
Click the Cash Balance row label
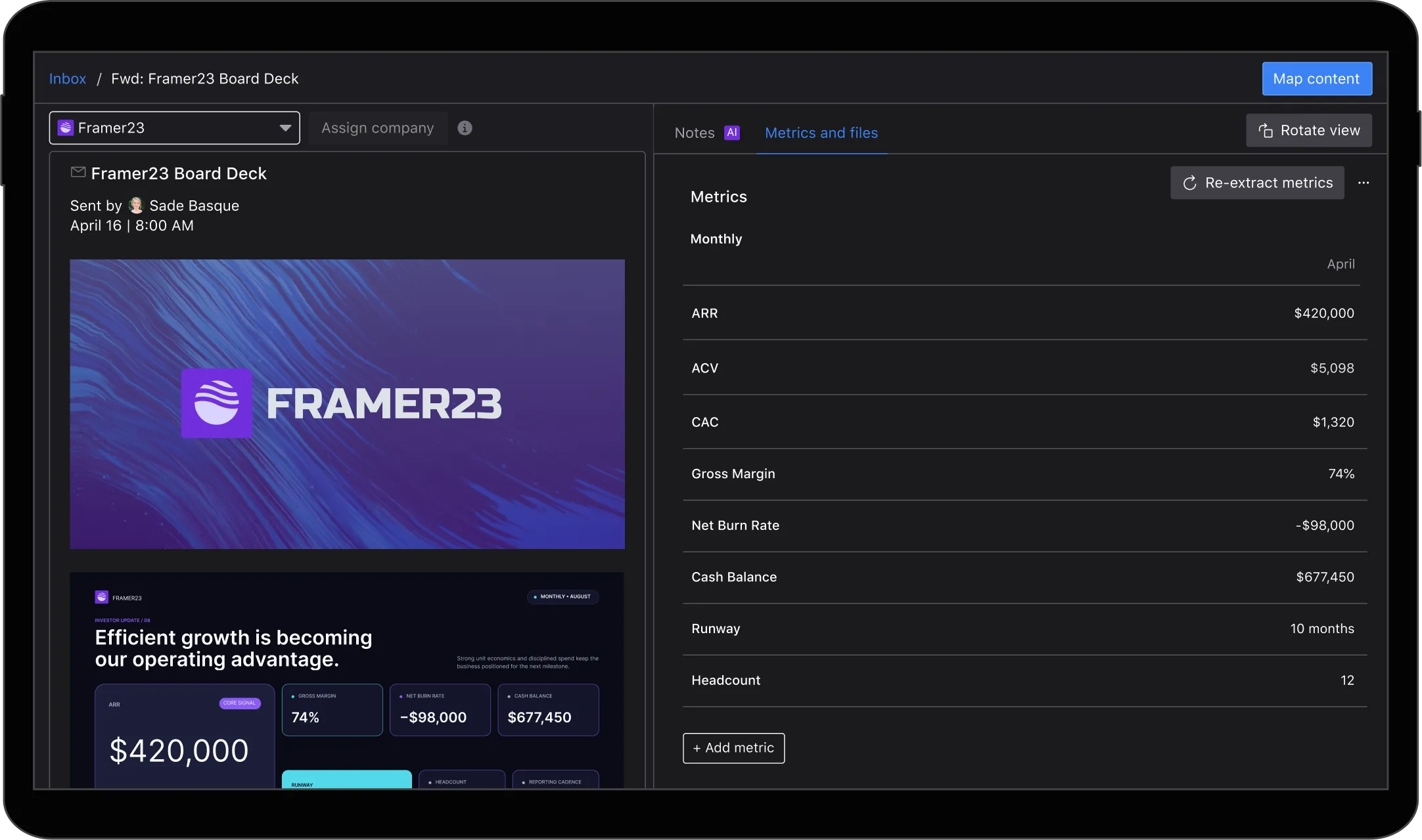[x=734, y=577]
